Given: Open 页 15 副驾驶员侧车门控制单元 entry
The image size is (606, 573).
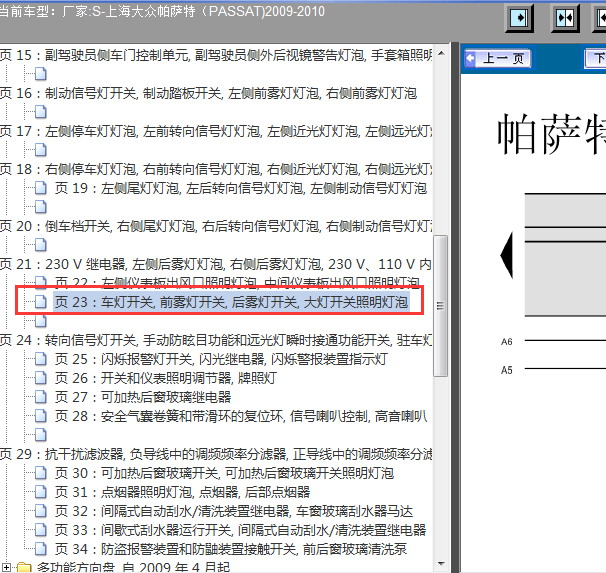Looking at the screenshot, I should (x=216, y=55).
